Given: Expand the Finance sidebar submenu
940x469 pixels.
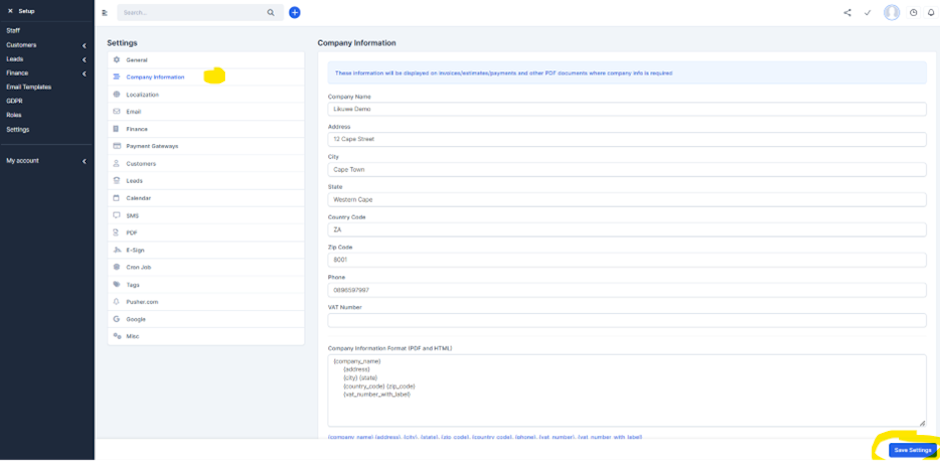Looking at the screenshot, I should point(84,73).
